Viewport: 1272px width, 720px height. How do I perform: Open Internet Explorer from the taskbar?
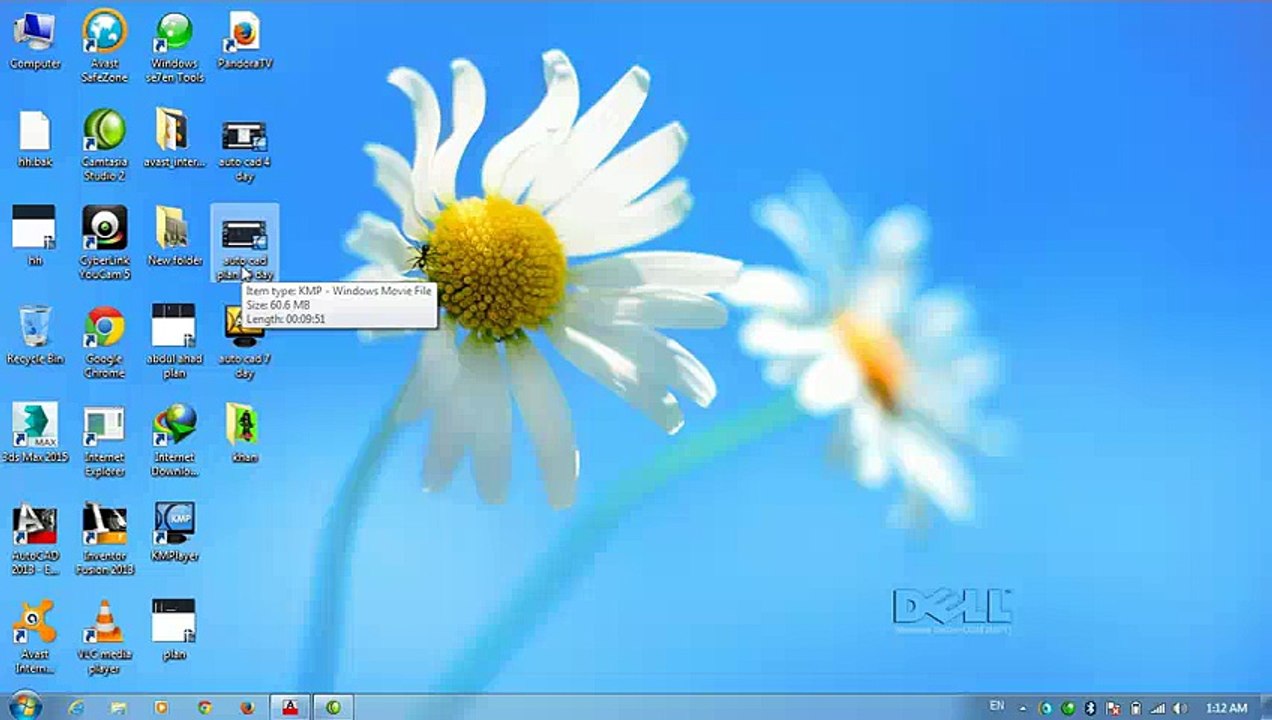tap(76, 707)
